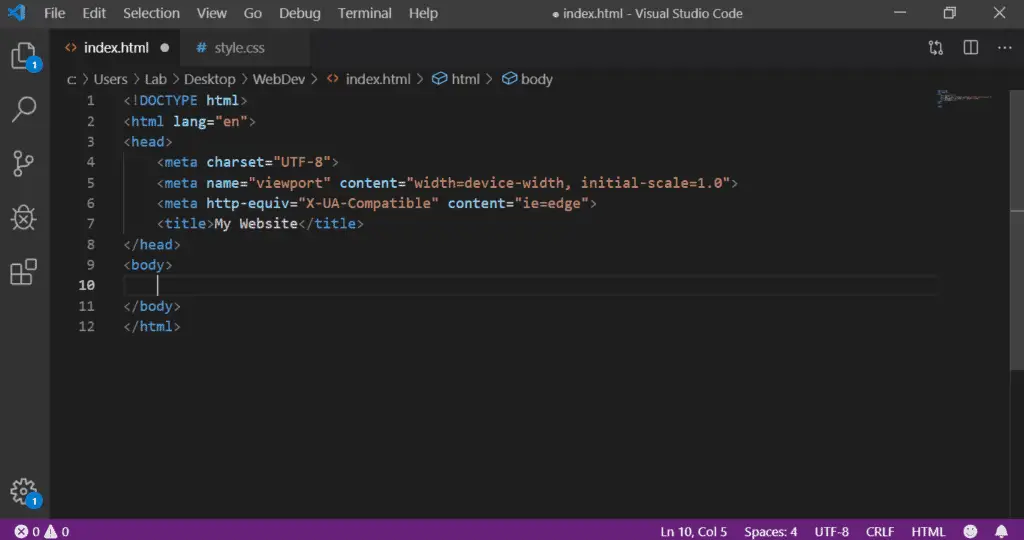Open the Search view icon

tap(24, 109)
